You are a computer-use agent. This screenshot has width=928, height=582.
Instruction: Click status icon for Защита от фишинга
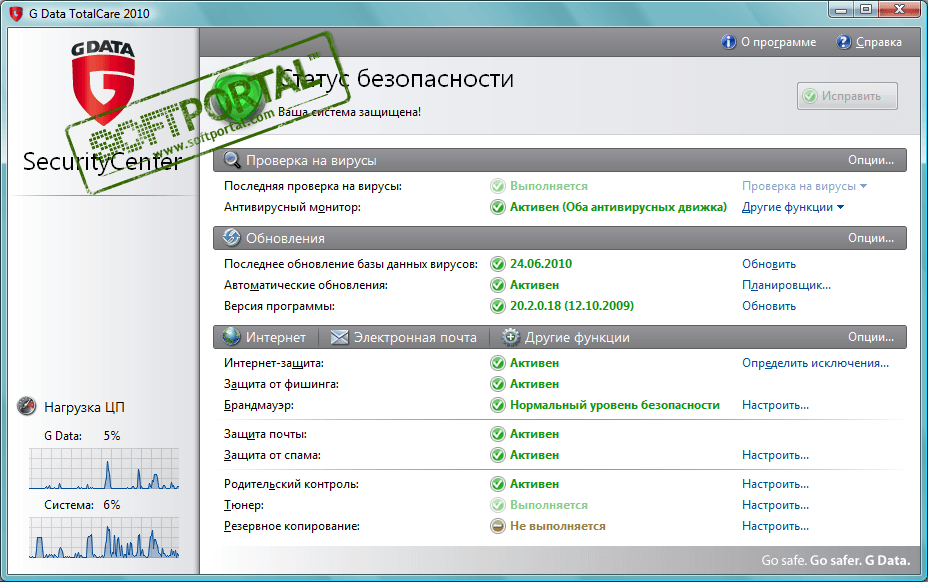pyautogui.click(x=498, y=384)
